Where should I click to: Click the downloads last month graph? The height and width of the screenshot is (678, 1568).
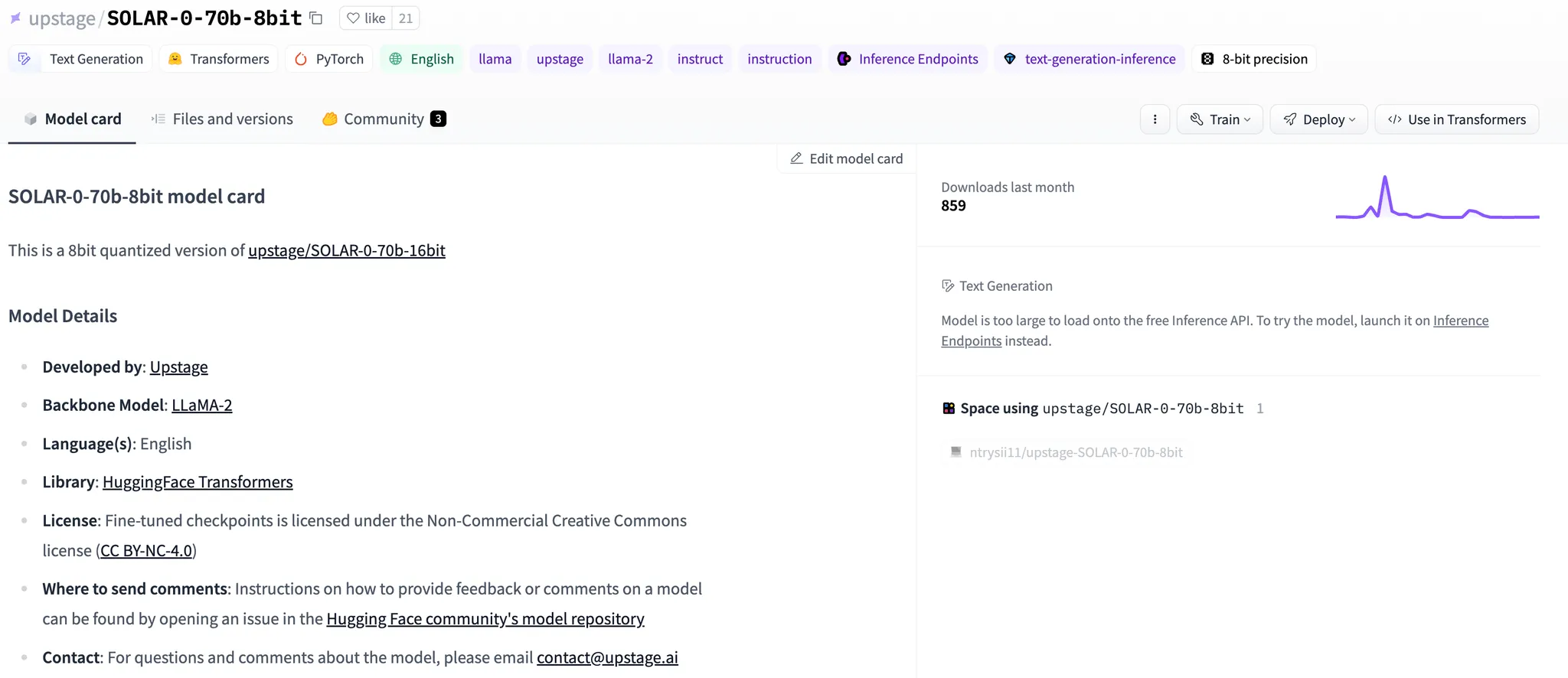(x=1437, y=199)
